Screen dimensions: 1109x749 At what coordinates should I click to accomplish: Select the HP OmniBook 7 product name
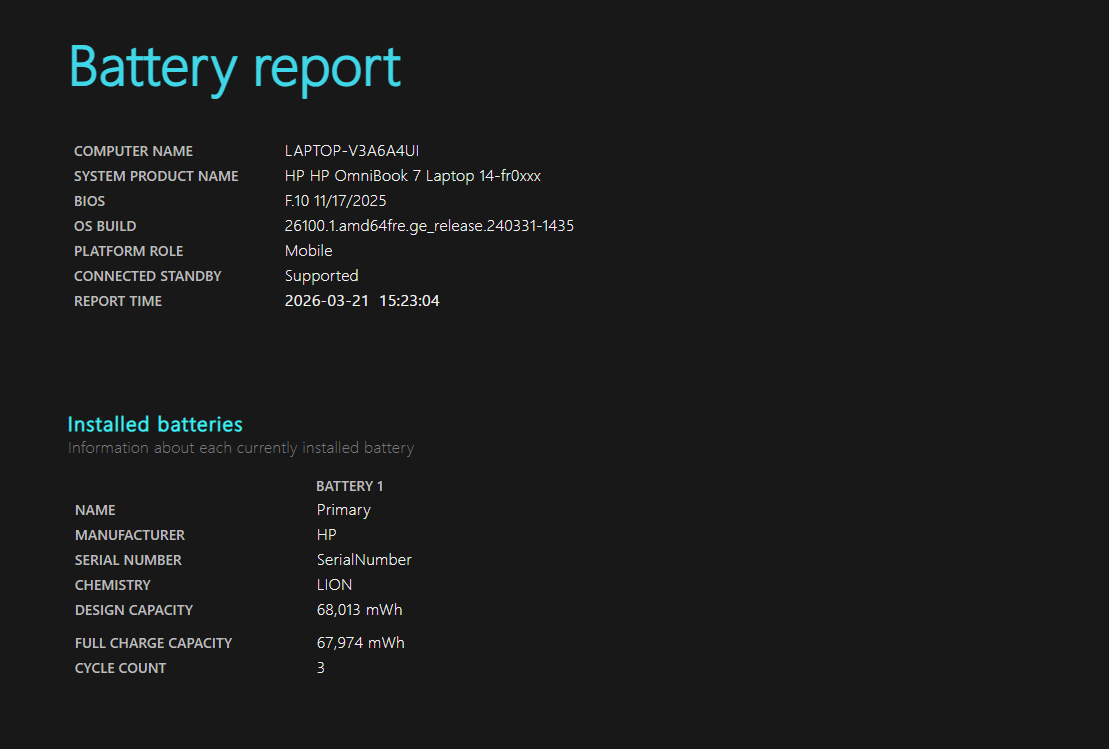click(x=412, y=176)
